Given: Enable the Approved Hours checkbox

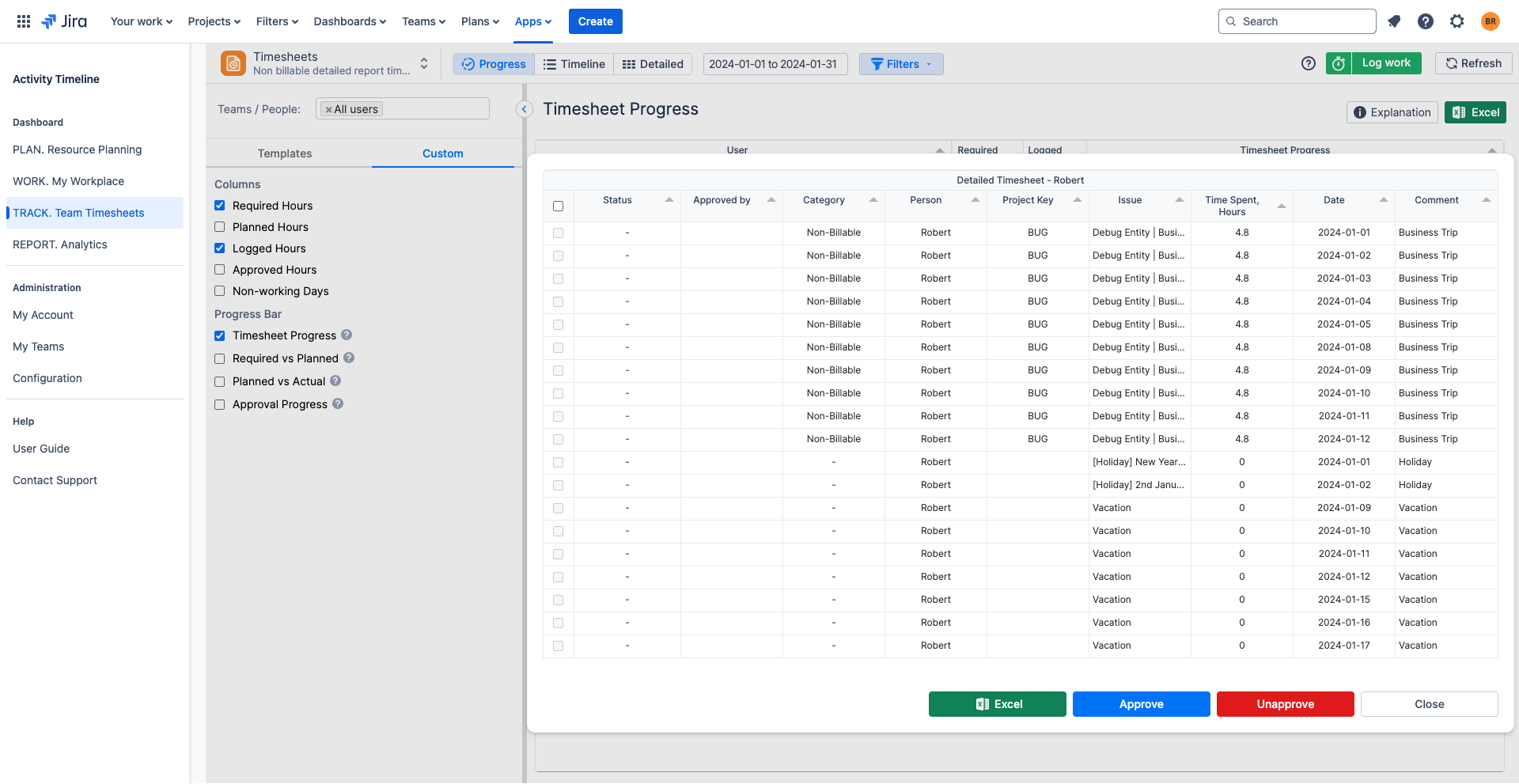Looking at the screenshot, I should click(219, 269).
